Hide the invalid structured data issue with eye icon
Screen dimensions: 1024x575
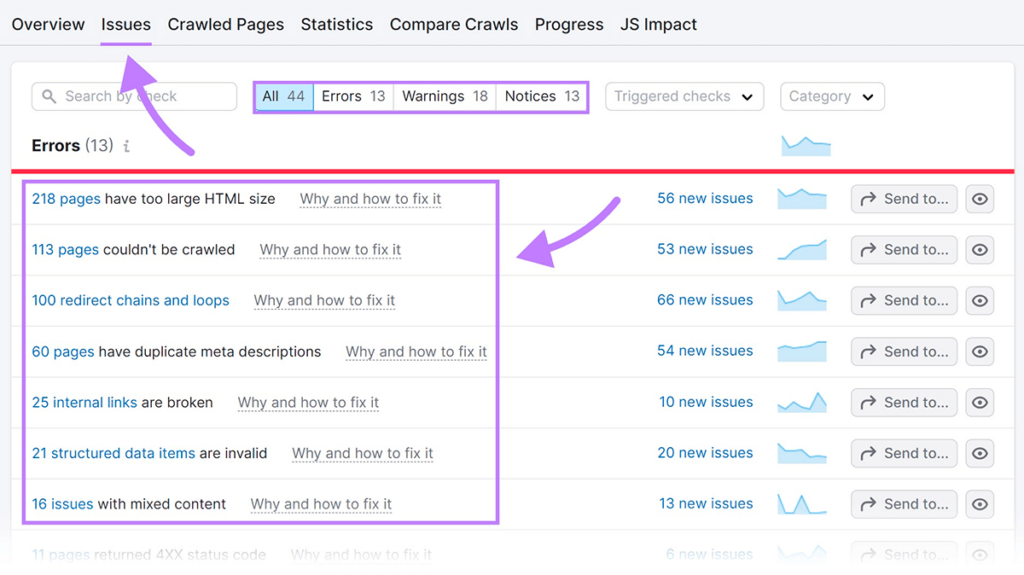point(980,453)
